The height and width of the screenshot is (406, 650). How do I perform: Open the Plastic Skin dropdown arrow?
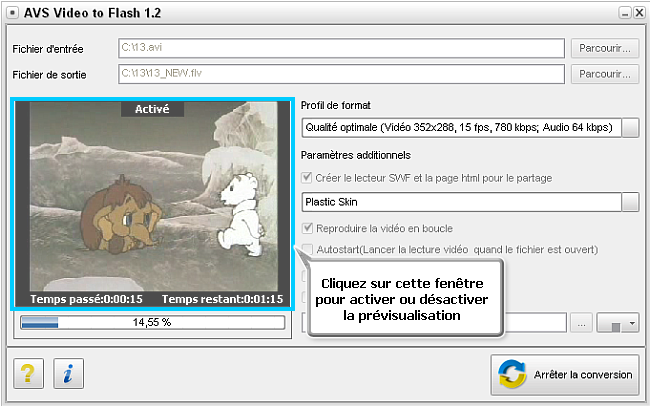630,202
